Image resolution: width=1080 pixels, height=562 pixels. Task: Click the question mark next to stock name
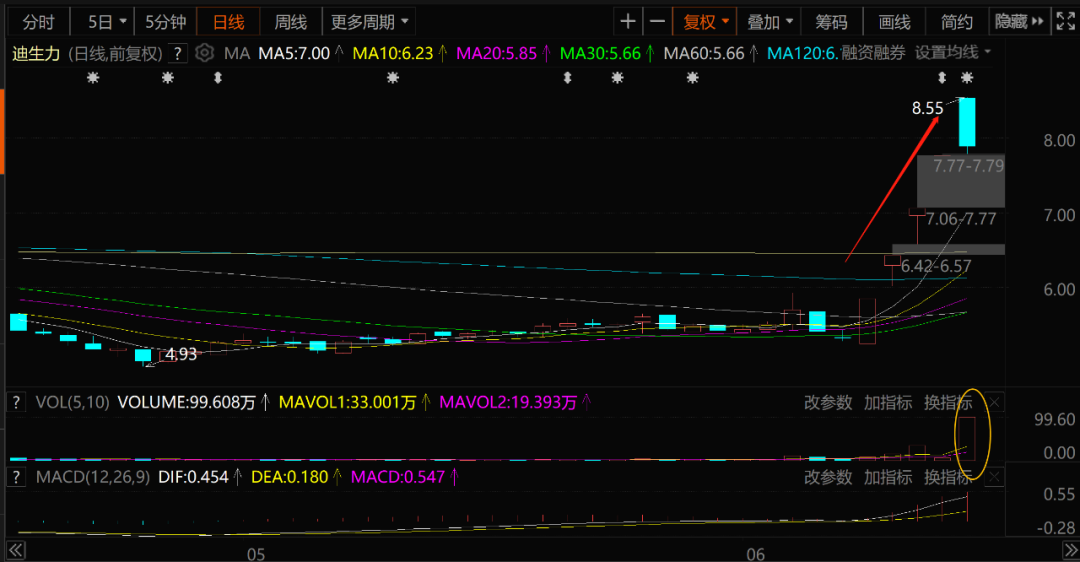[178, 53]
